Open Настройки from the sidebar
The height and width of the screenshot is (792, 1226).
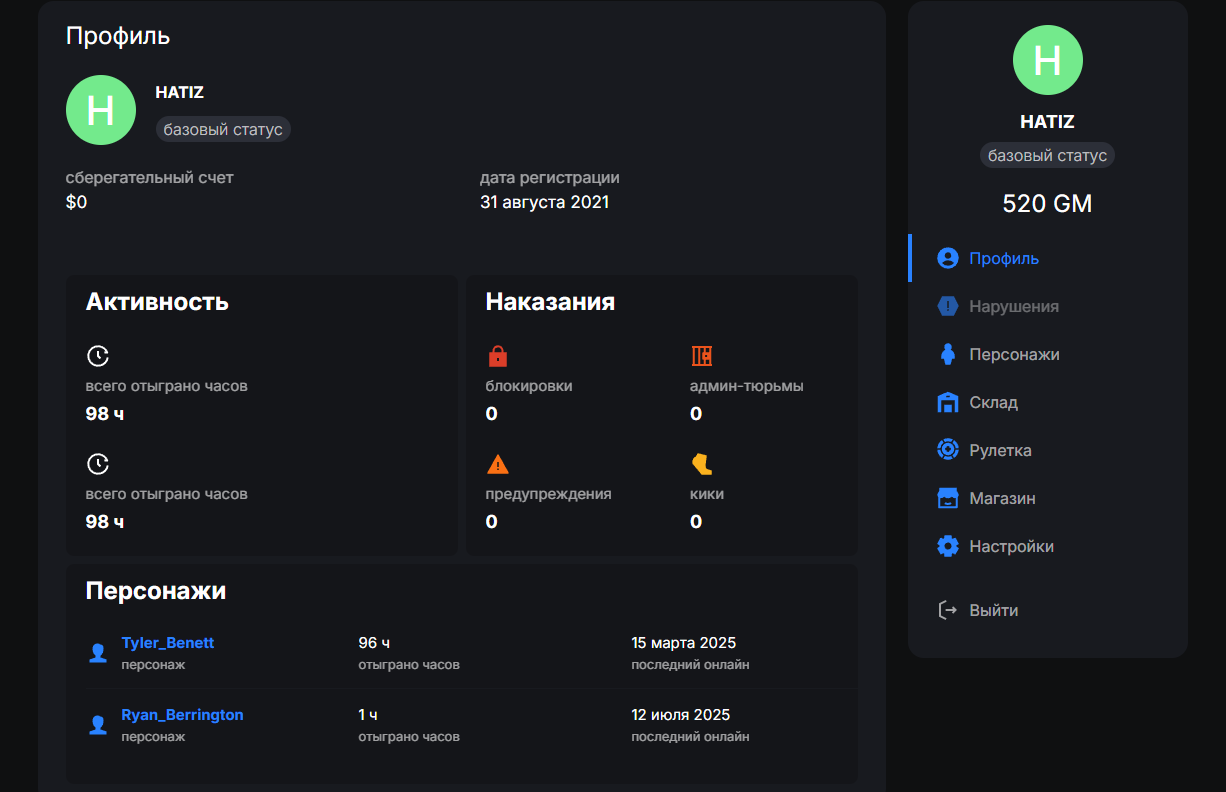[1011, 546]
